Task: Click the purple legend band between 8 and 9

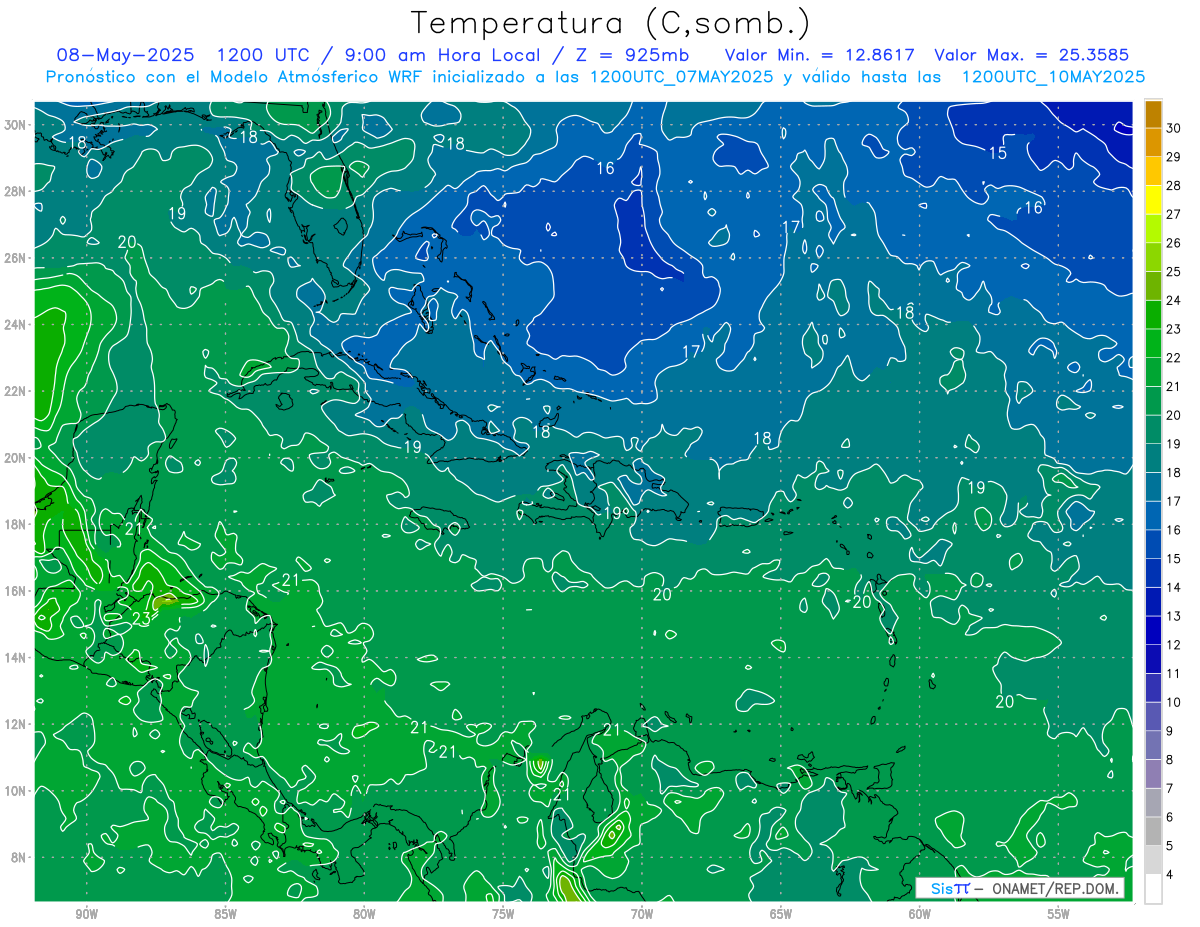Action: coord(1153,745)
